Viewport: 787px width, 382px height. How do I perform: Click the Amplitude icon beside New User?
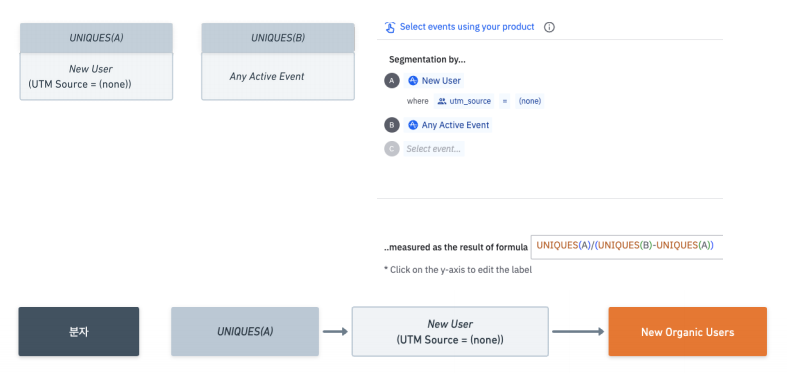(413, 81)
